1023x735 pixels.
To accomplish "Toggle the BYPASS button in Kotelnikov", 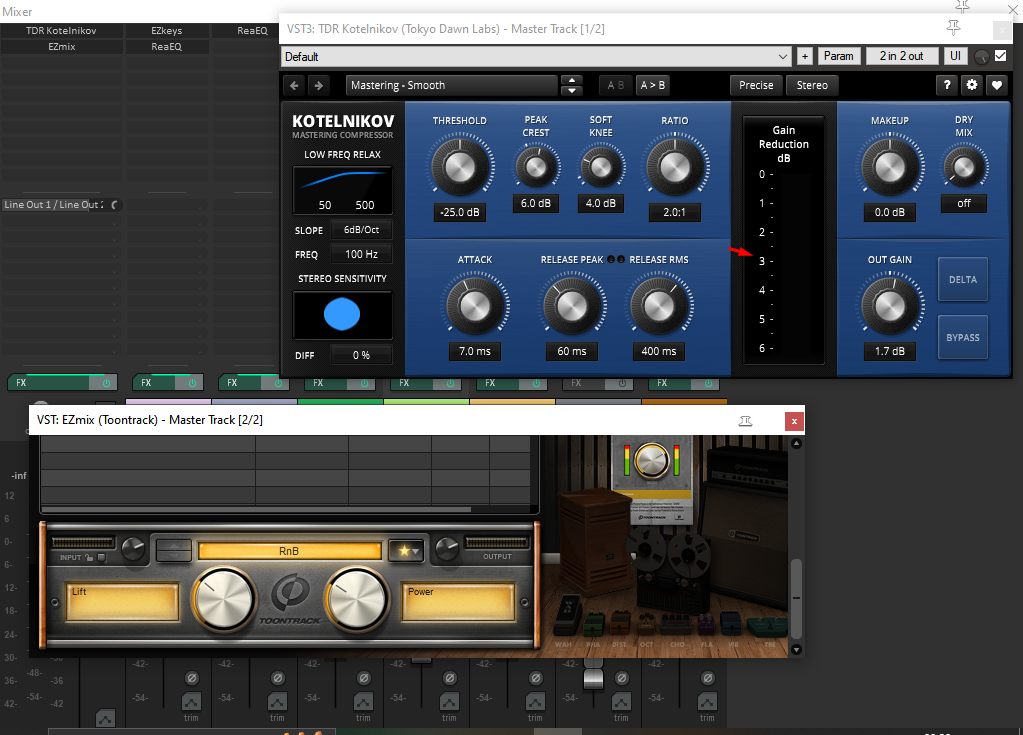I will click(962, 337).
